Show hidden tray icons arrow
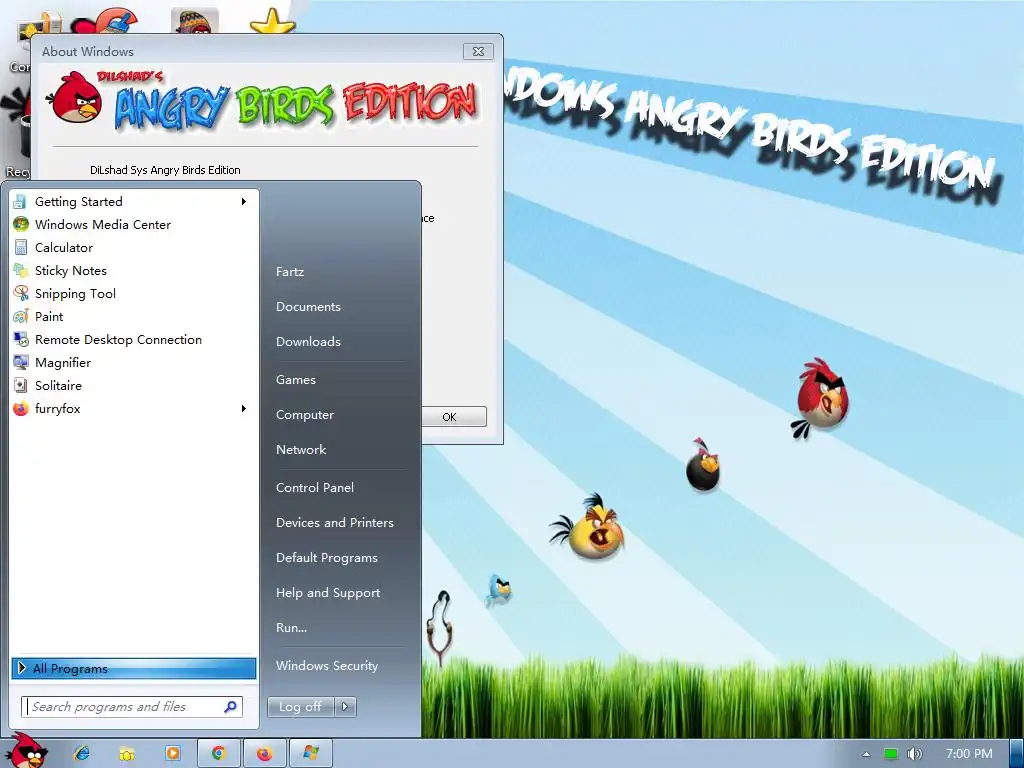1024x768 pixels. [x=866, y=754]
